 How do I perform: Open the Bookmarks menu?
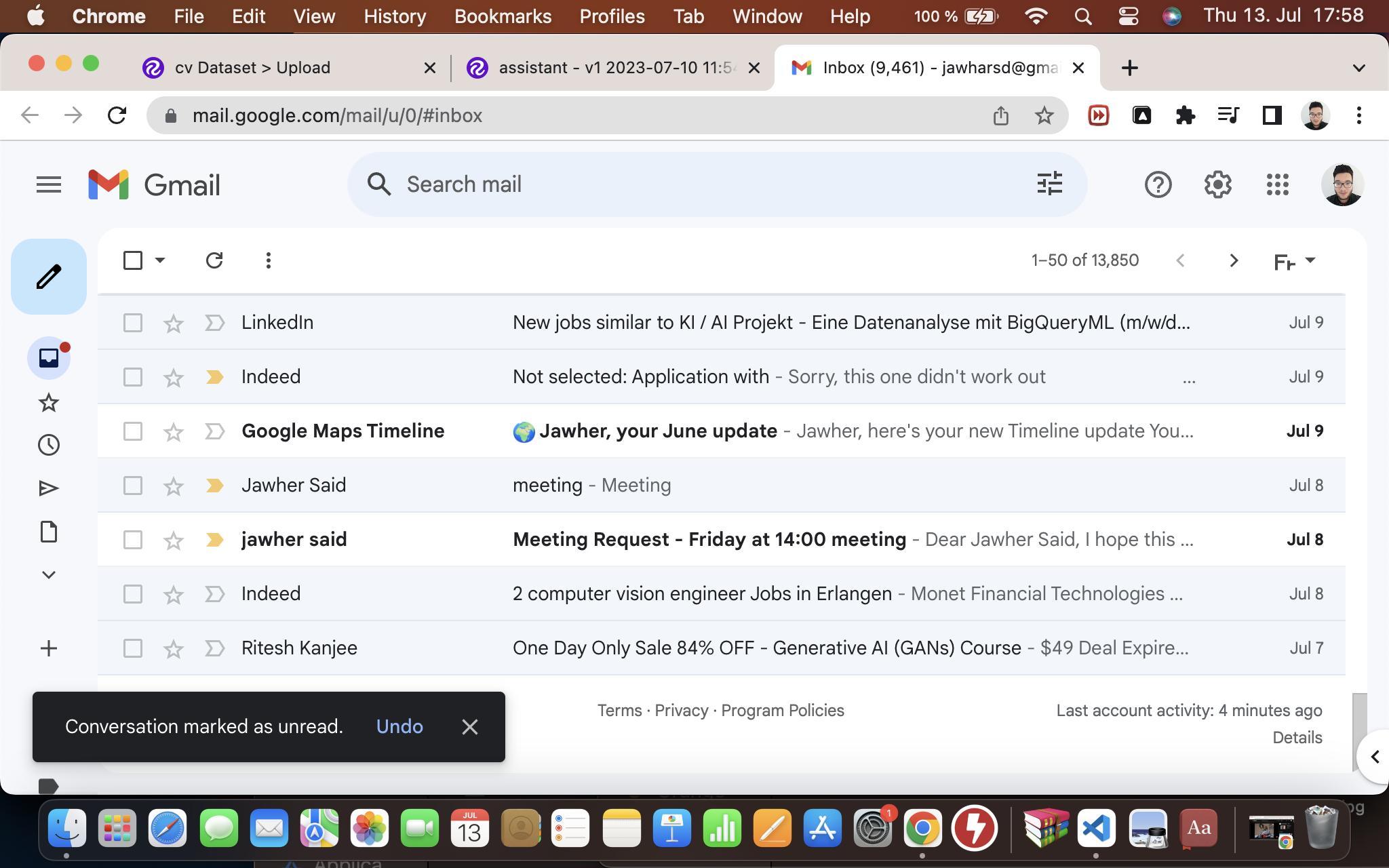click(x=503, y=16)
